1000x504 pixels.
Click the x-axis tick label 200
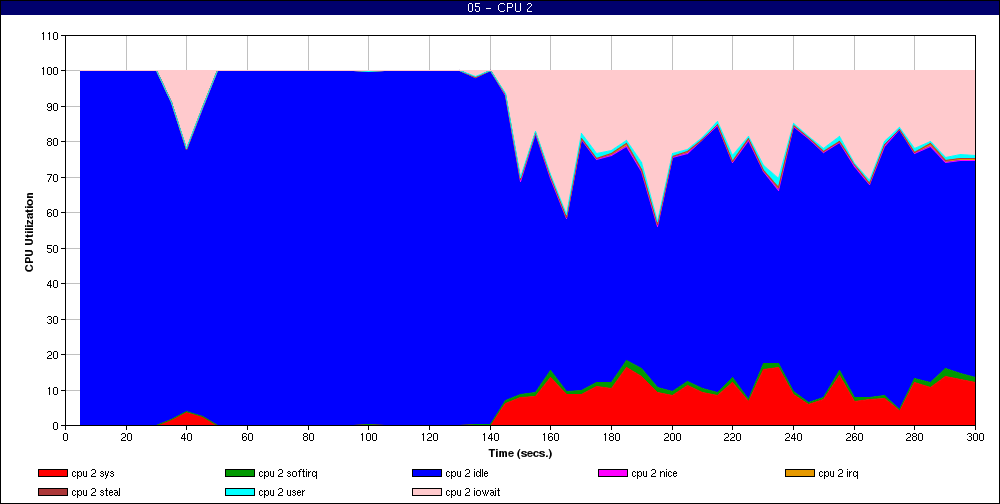(x=672, y=437)
